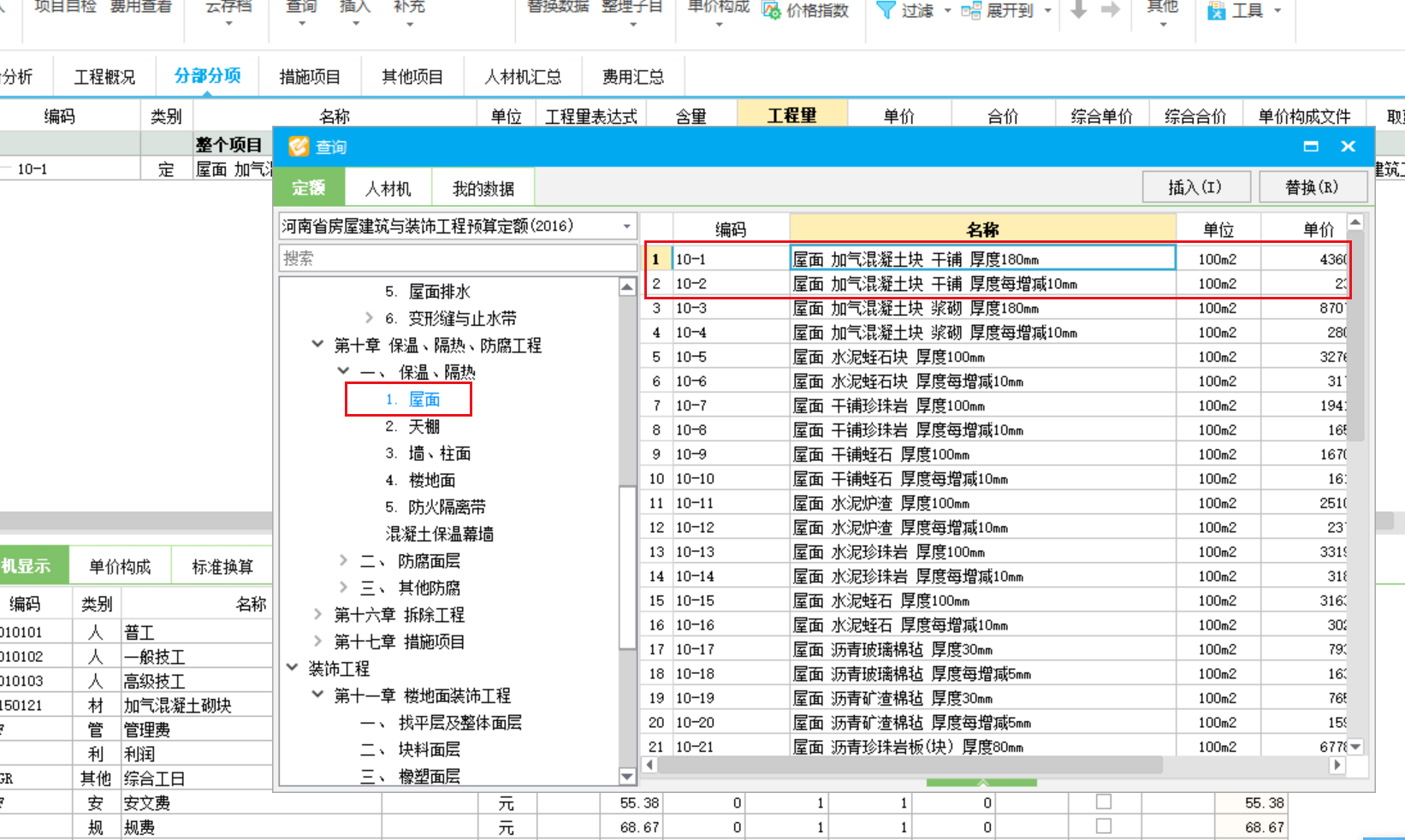Select the 展开到 hierarchy icon
The image size is (1405, 840).
click(x=971, y=10)
